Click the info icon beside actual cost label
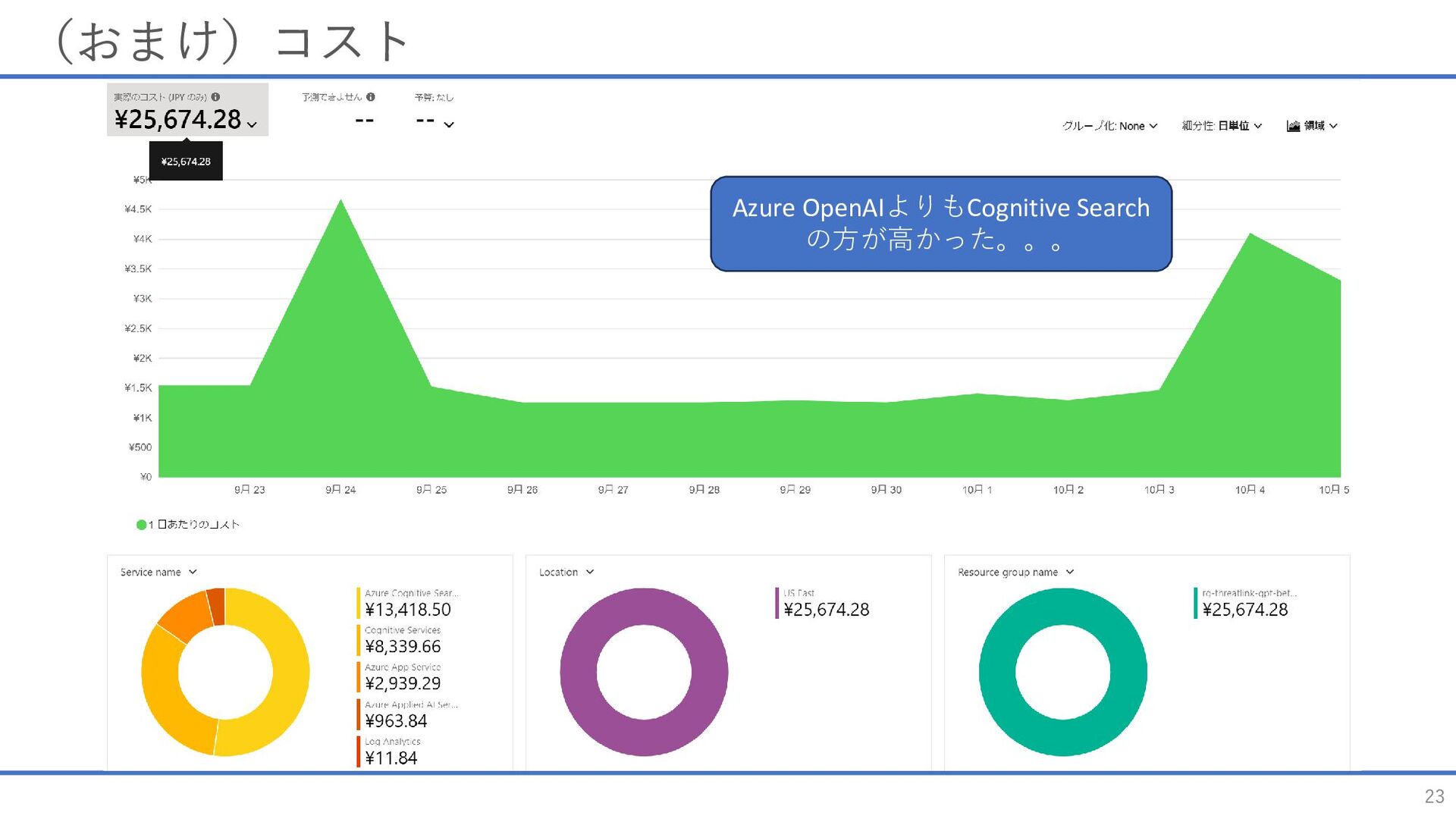This screenshot has height=819, width=1456. 215,97
